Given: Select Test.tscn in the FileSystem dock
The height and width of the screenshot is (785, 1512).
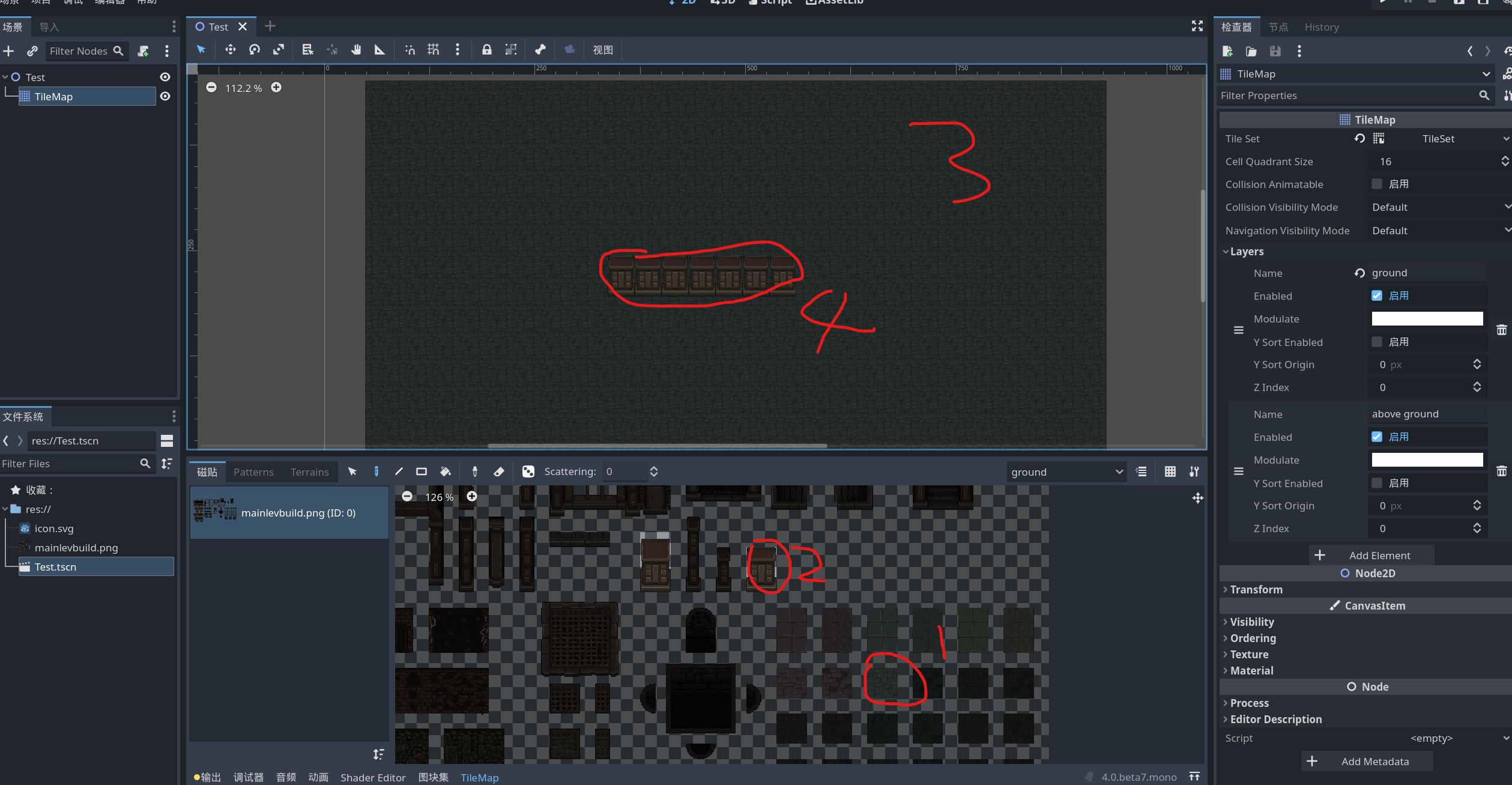Looking at the screenshot, I should [55, 566].
